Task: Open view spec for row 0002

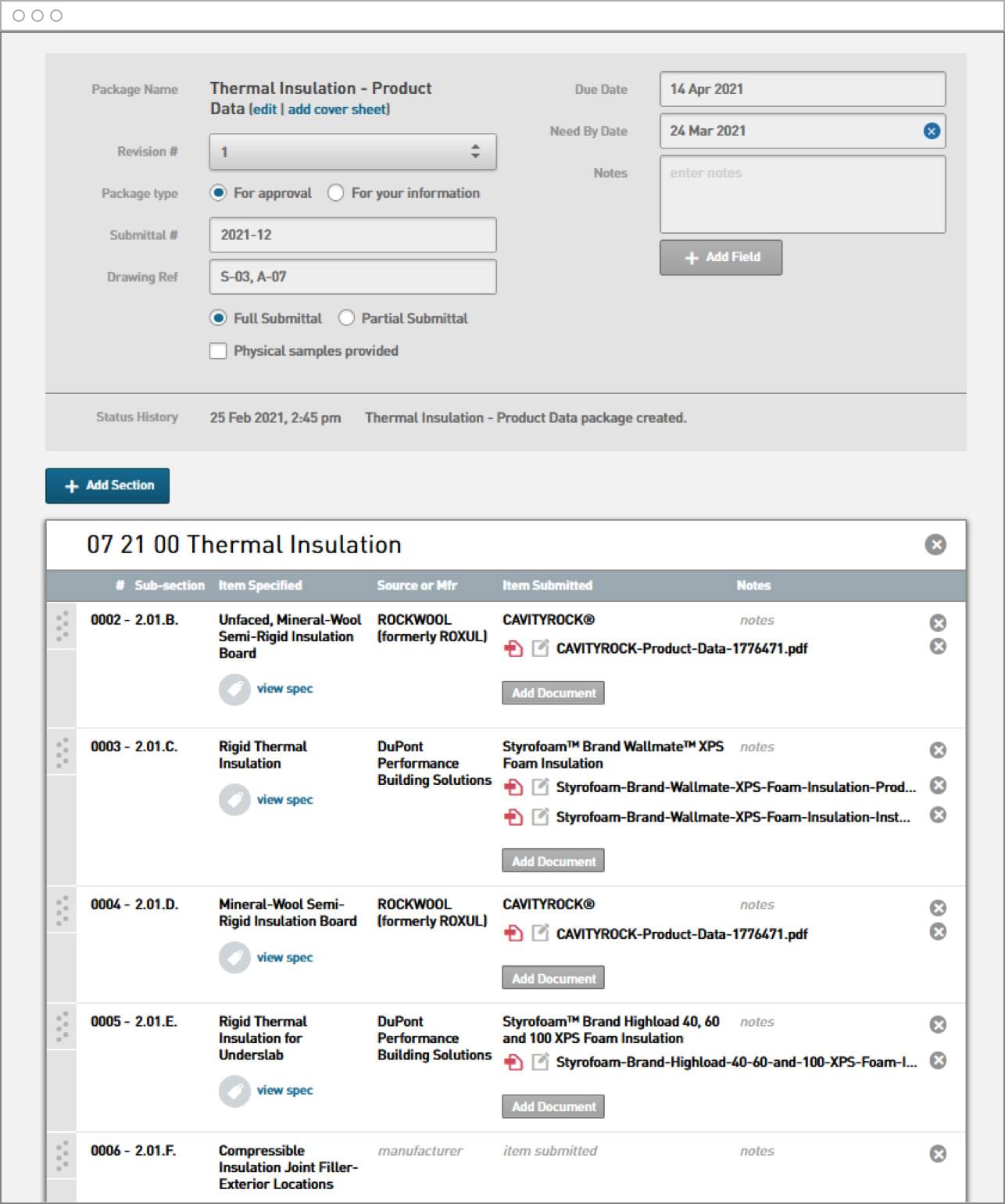Action: (284, 689)
